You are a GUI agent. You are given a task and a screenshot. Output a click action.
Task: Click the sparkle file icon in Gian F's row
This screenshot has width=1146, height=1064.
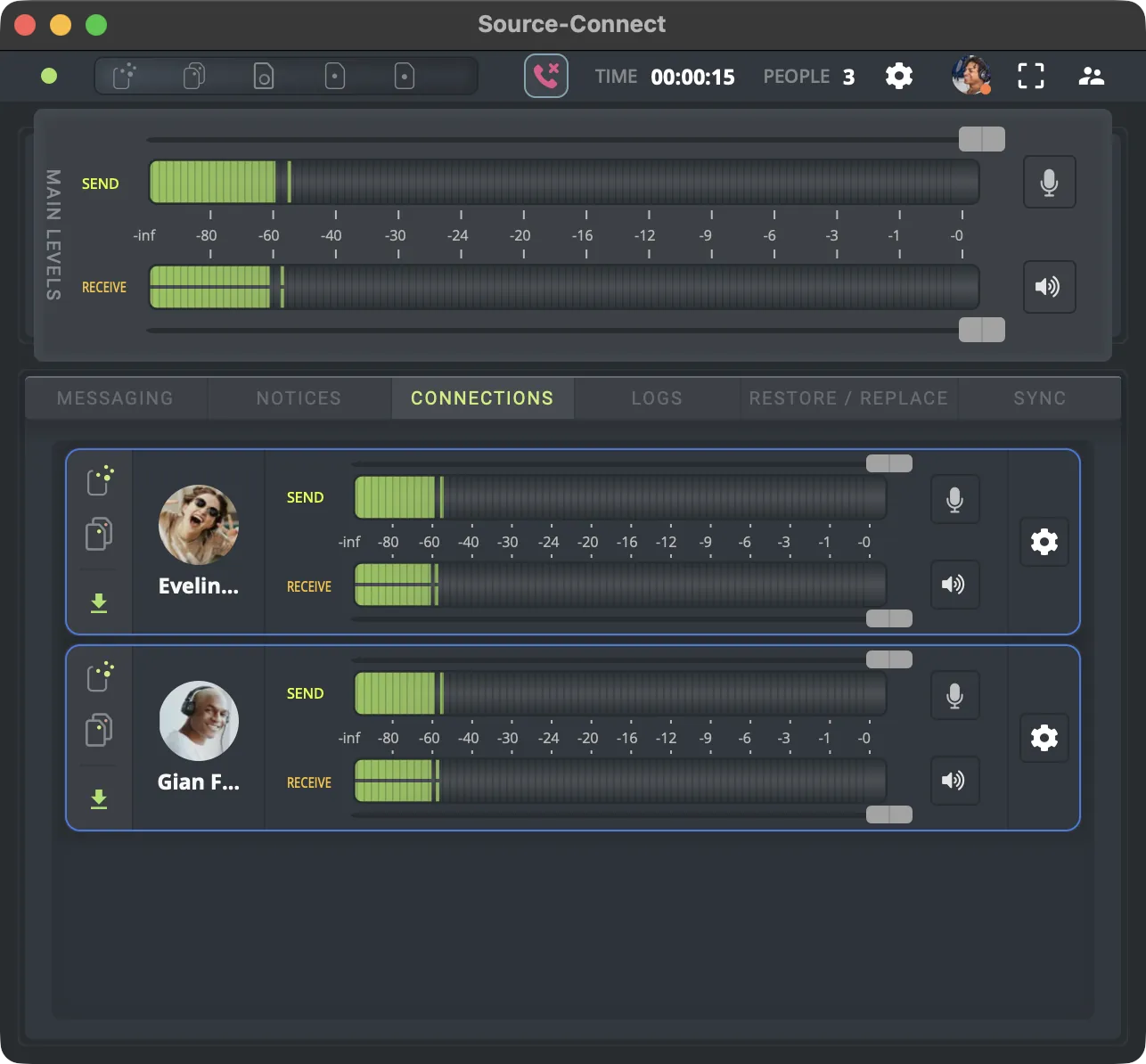(100, 675)
